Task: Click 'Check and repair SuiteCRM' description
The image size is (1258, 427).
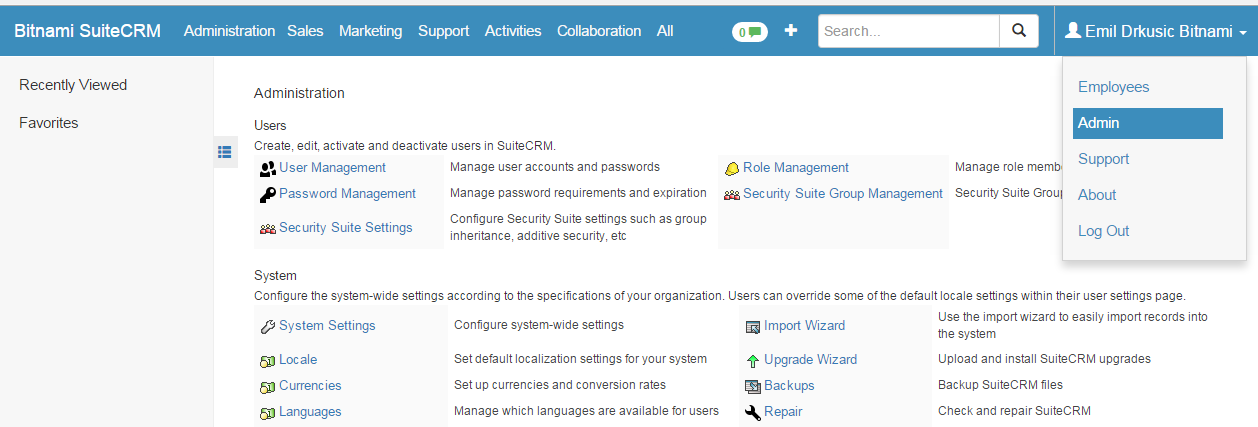Action: point(1014,411)
